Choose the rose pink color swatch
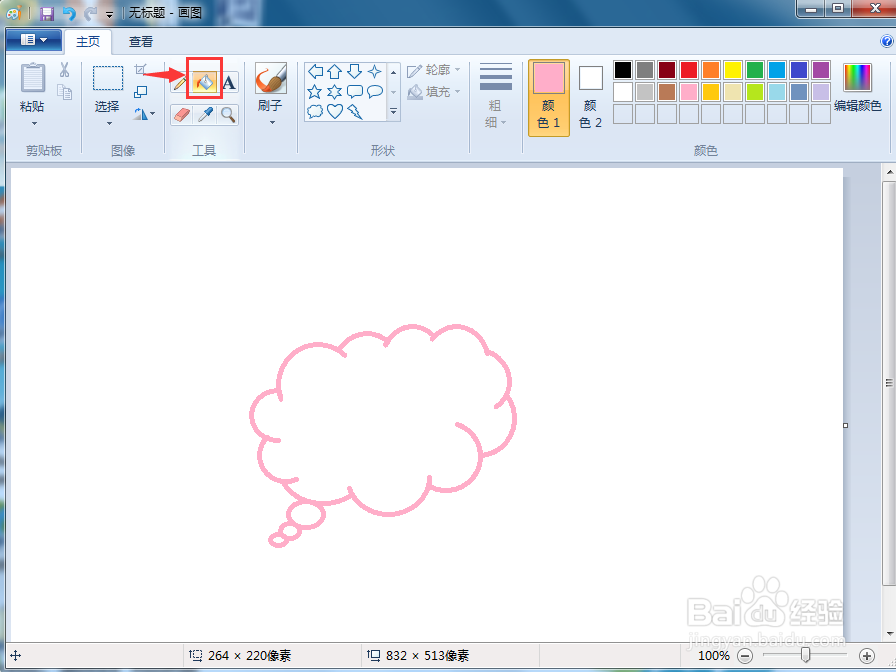The image size is (896, 672). point(689,92)
